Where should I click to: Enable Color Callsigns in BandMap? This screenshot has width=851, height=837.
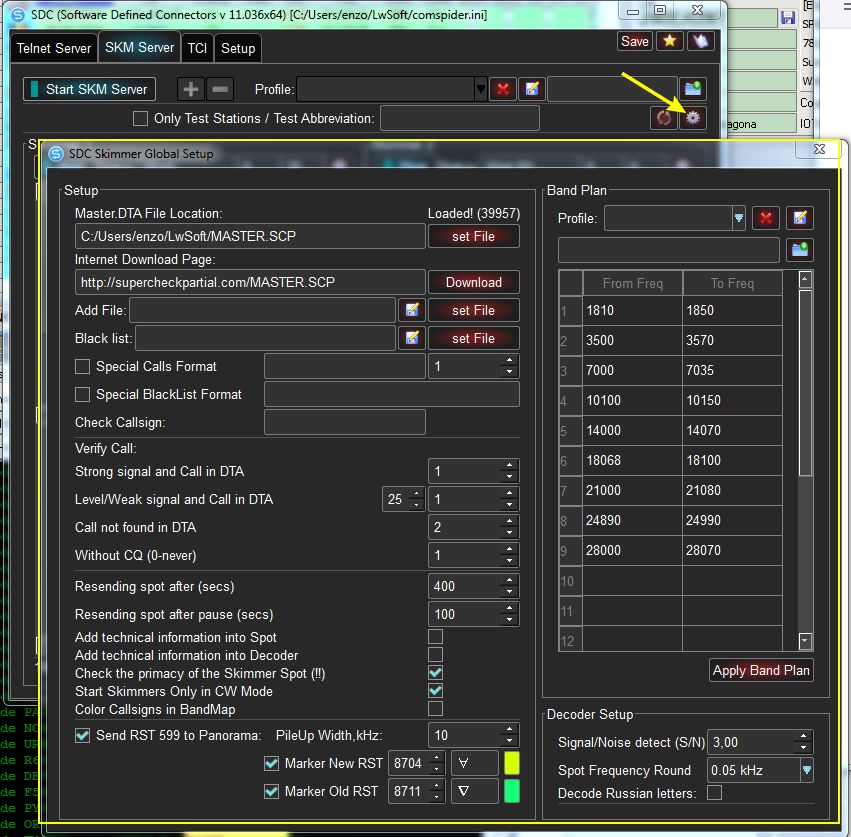click(435, 708)
